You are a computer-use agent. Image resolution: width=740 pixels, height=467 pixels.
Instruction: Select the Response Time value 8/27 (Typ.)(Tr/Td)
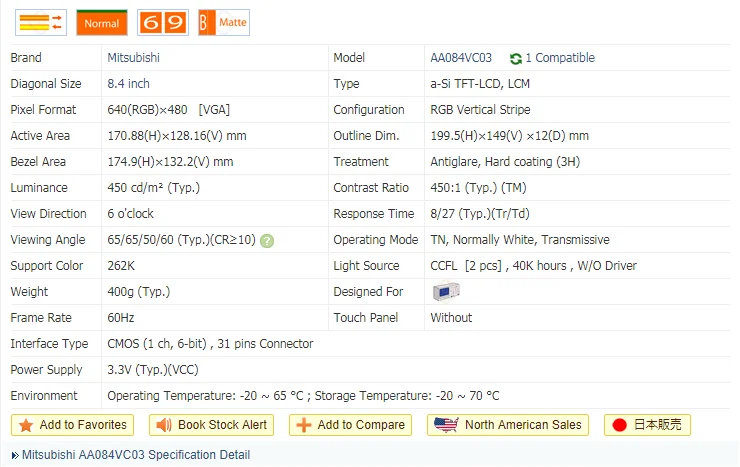pyautogui.click(x=480, y=214)
